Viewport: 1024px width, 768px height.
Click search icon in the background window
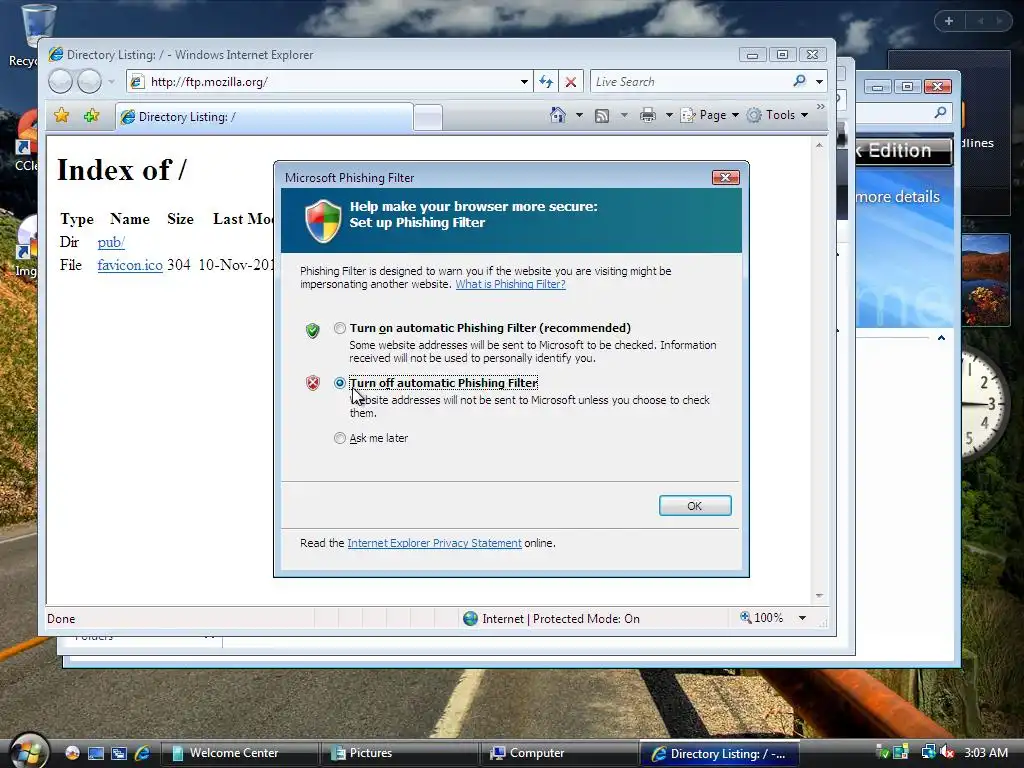click(x=940, y=112)
